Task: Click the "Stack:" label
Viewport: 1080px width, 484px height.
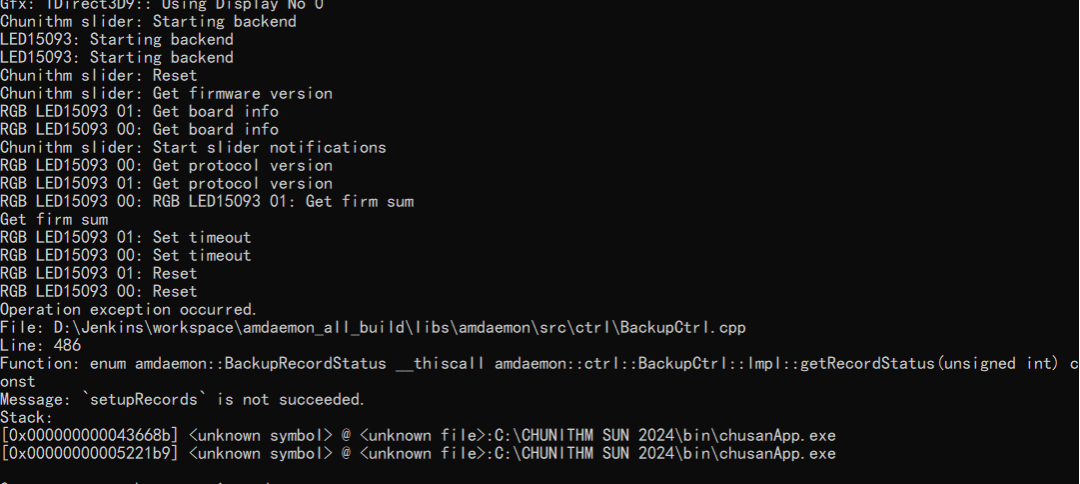Action: click(x=27, y=417)
